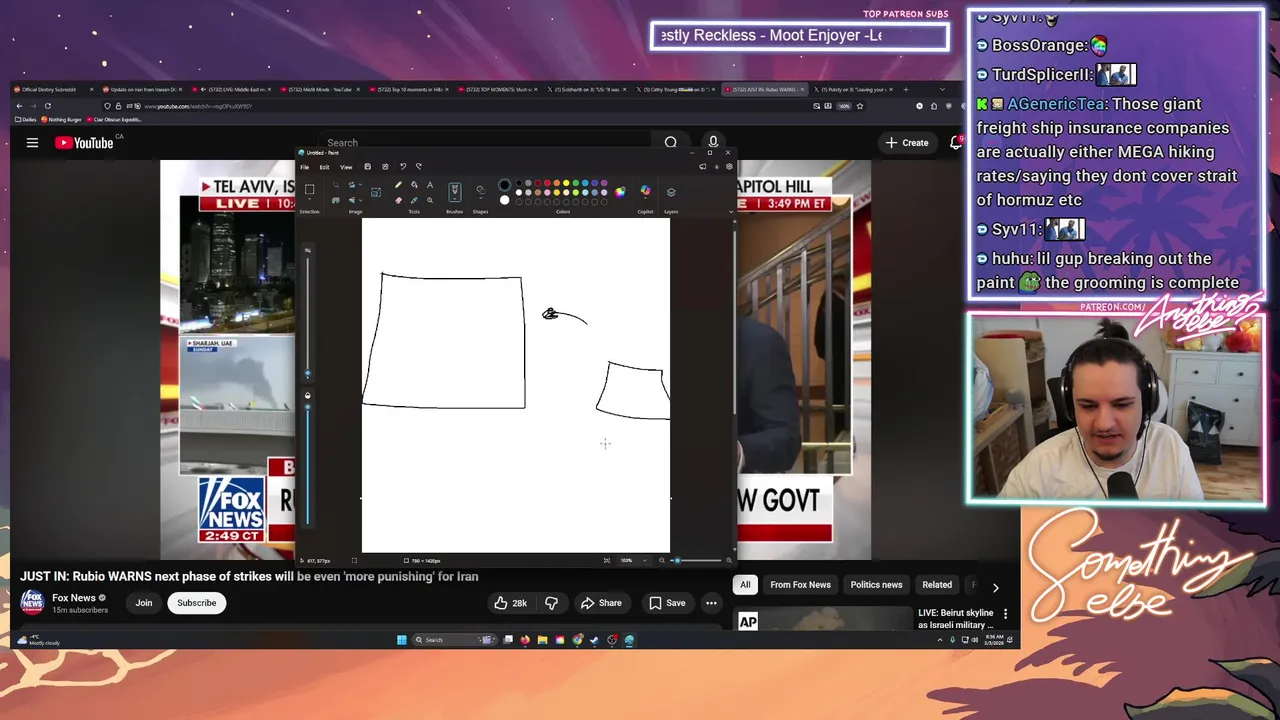Expand the Brushes dropdown in Paint
1280x720 pixels.
pos(455,199)
